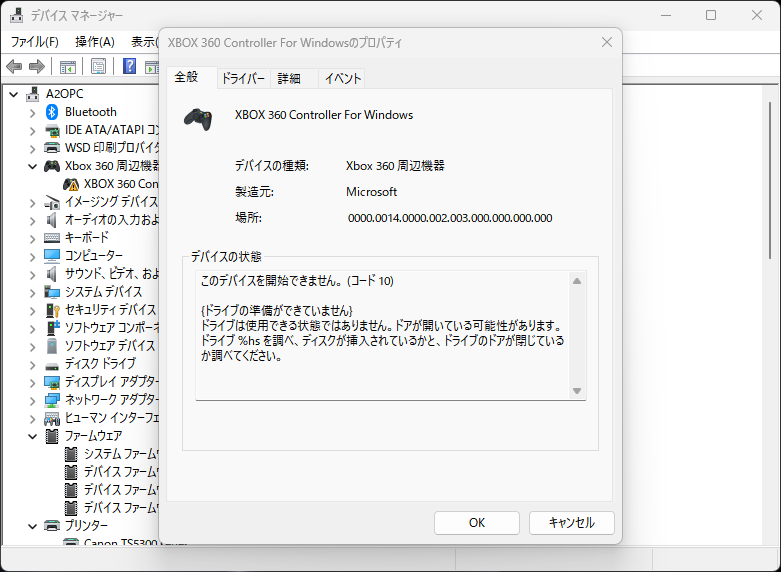Select the オーディオの入力 speaker icon
This screenshot has width=781, height=572.
52,220
